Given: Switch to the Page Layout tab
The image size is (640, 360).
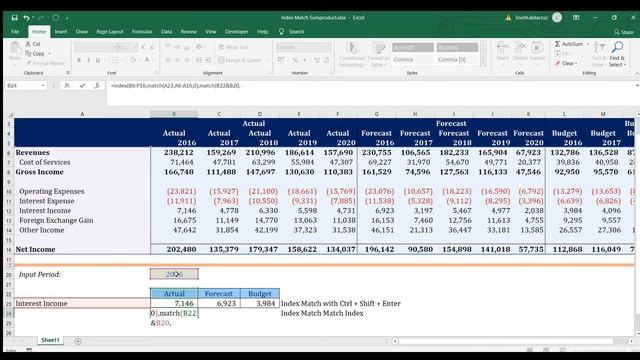Looking at the screenshot, I should [x=110, y=31].
